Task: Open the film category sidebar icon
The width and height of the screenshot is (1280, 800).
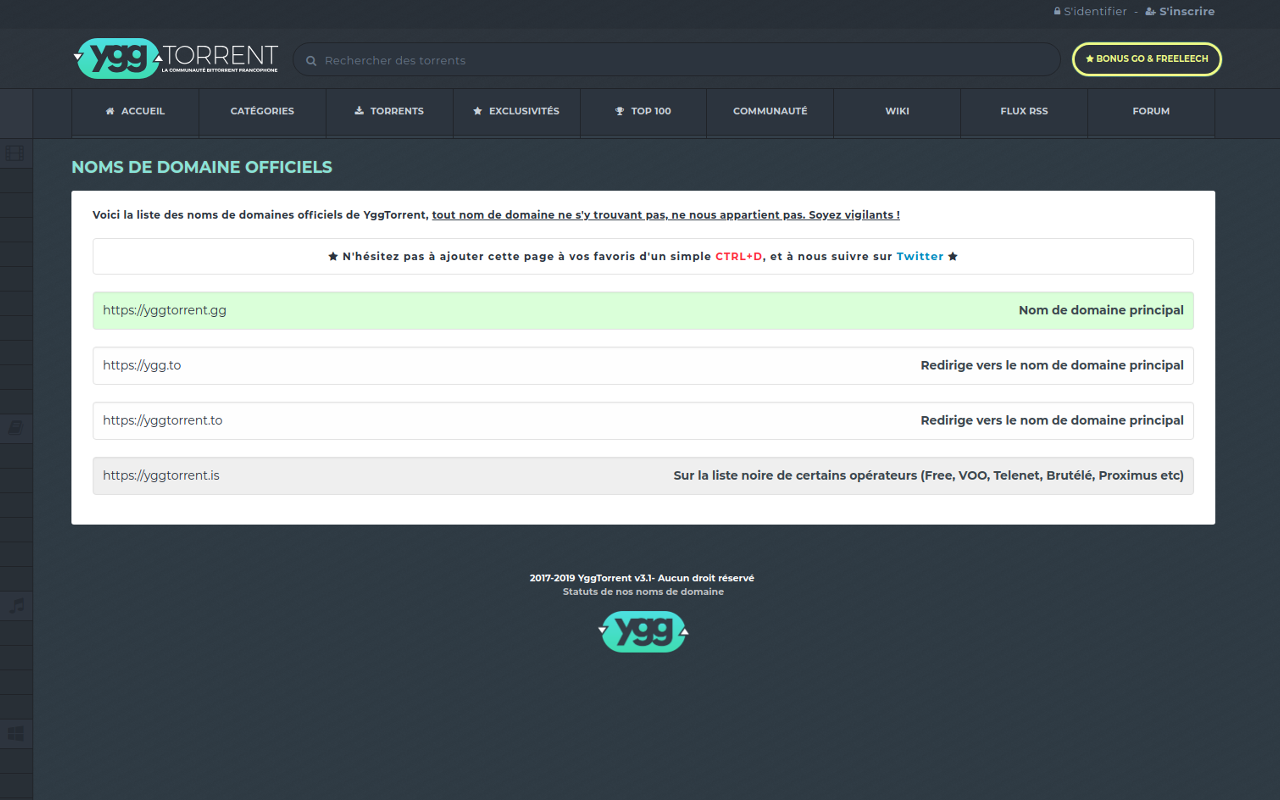Action: point(15,153)
